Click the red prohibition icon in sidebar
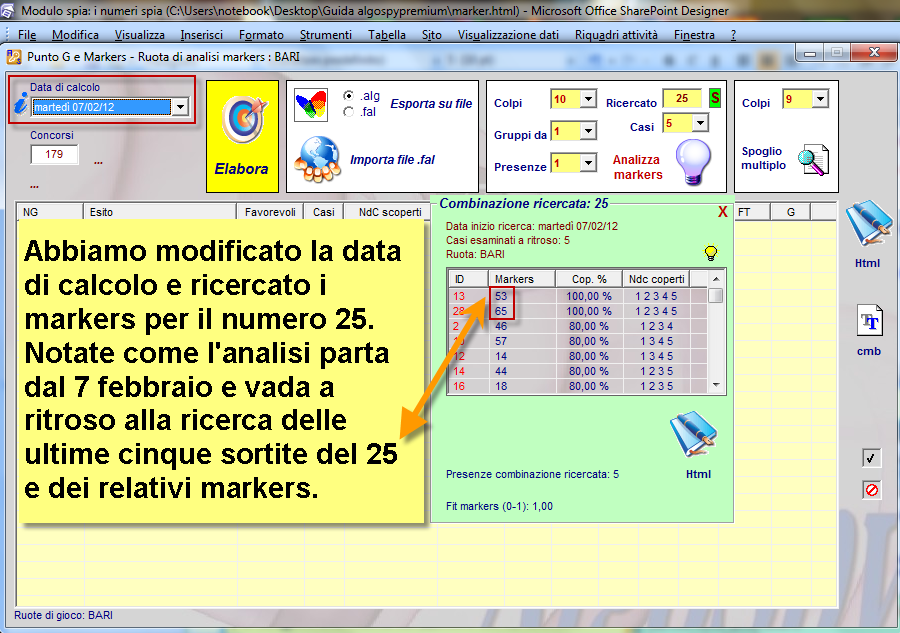The height and width of the screenshot is (633, 900). [871, 490]
